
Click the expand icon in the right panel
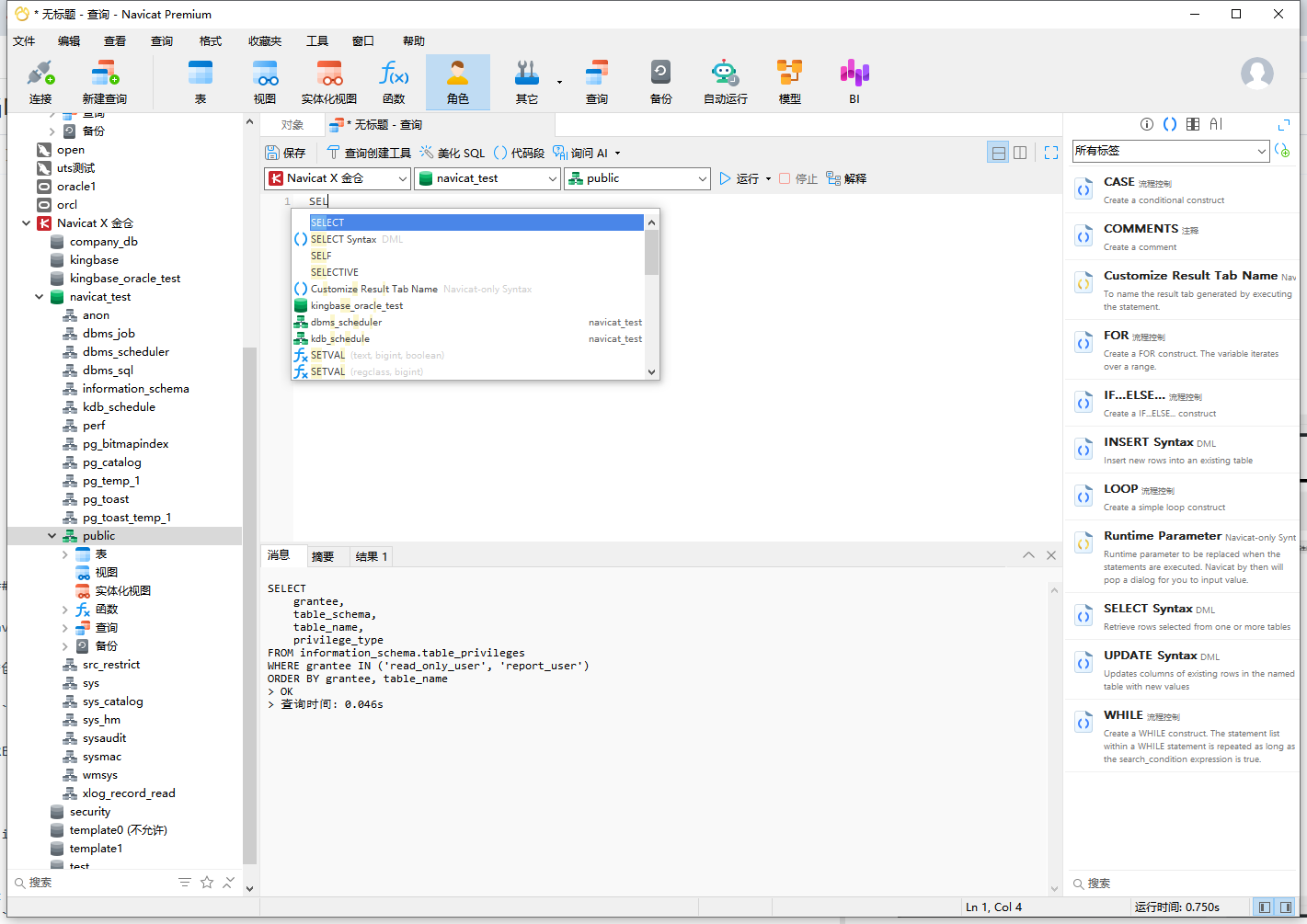(1284, 124)
